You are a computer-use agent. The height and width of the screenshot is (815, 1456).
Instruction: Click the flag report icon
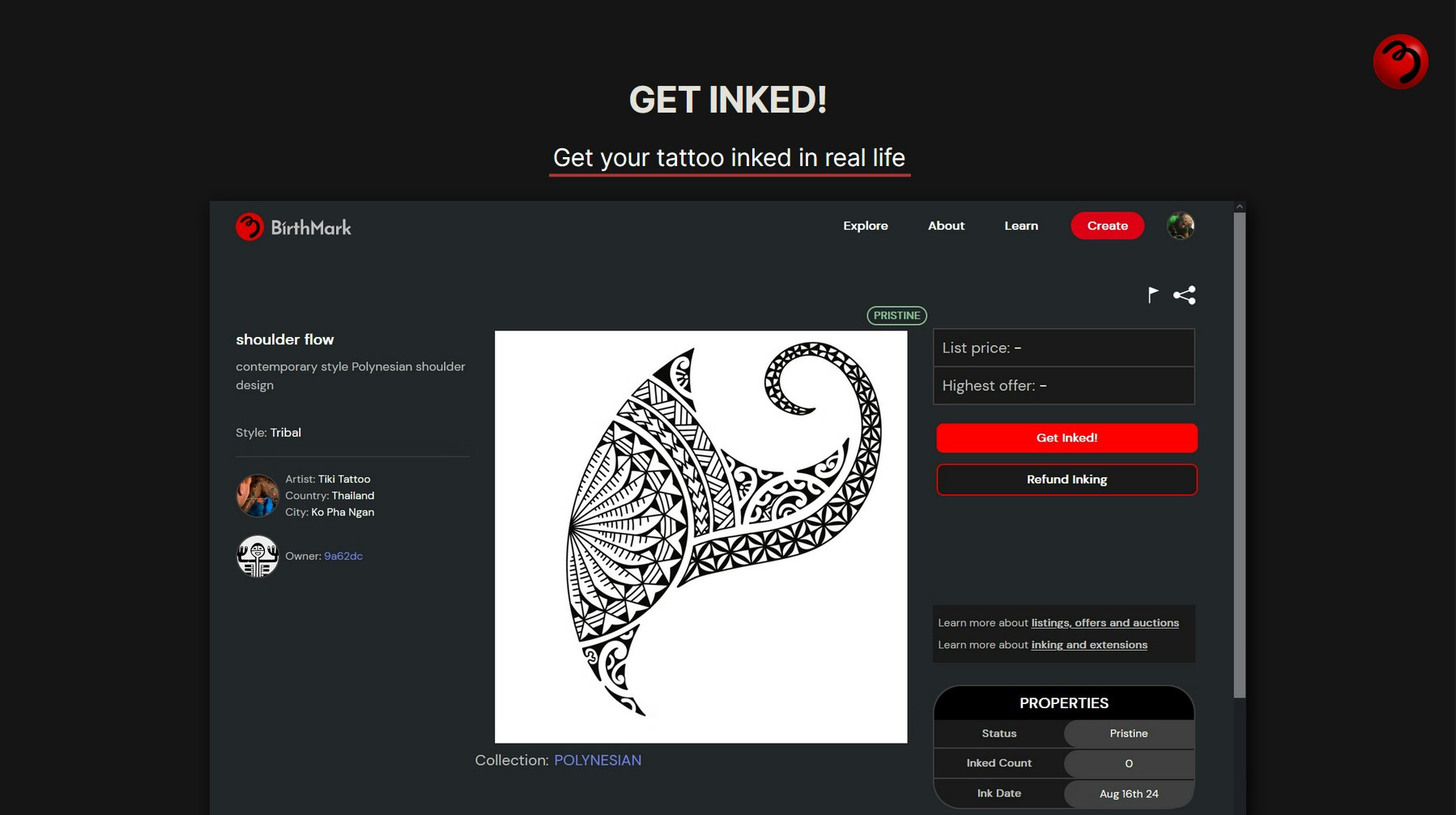click(1153, 295)
